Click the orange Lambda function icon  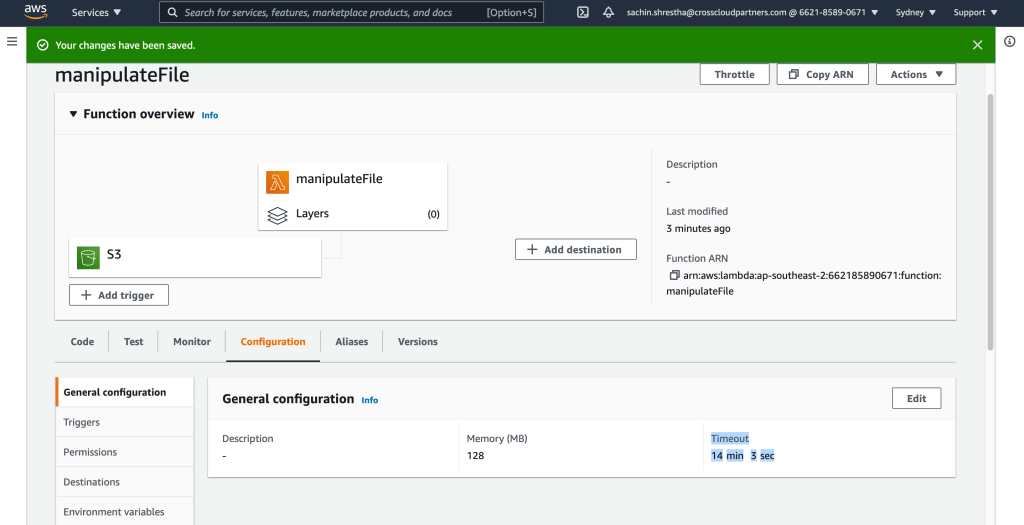277,181
